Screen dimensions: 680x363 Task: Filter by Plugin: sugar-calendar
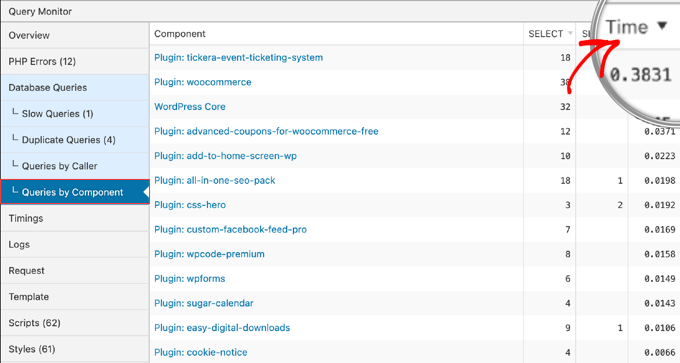[x=204, y=303]
